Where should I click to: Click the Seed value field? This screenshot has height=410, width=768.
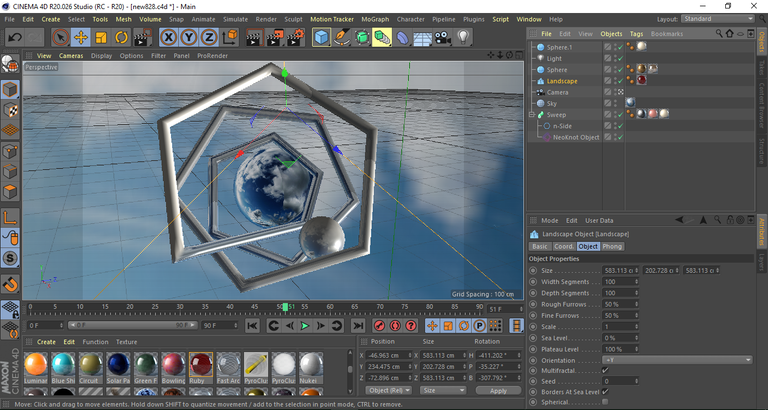[620, 381]
